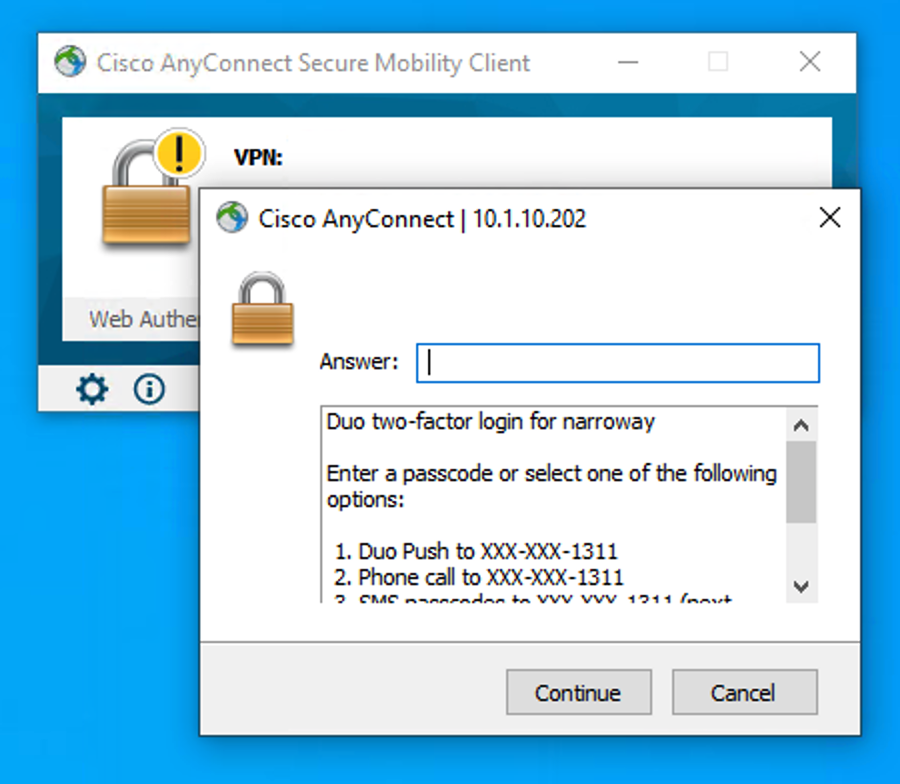This screenshot has width=900, height=784.
Task: Open AnyConnect settings with the gear icon
Action: [x=91, y=389]
